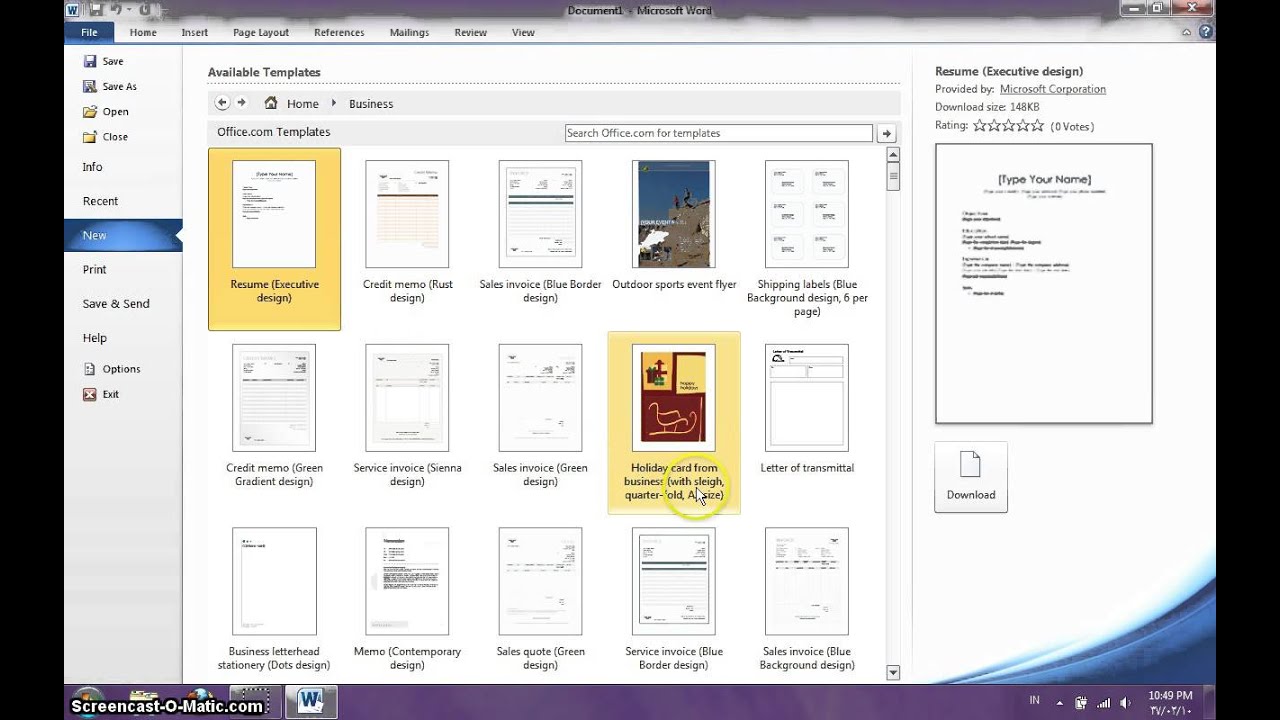Viewport: 1280px width, 720px height.
Task: Select Service invoice (Sienna design) template
Action: 407,418
